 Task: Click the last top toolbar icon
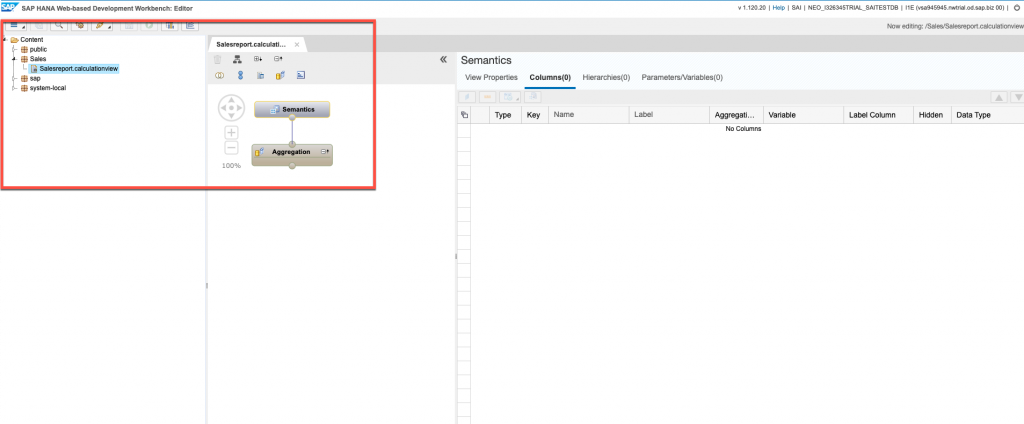click(190, 25)
